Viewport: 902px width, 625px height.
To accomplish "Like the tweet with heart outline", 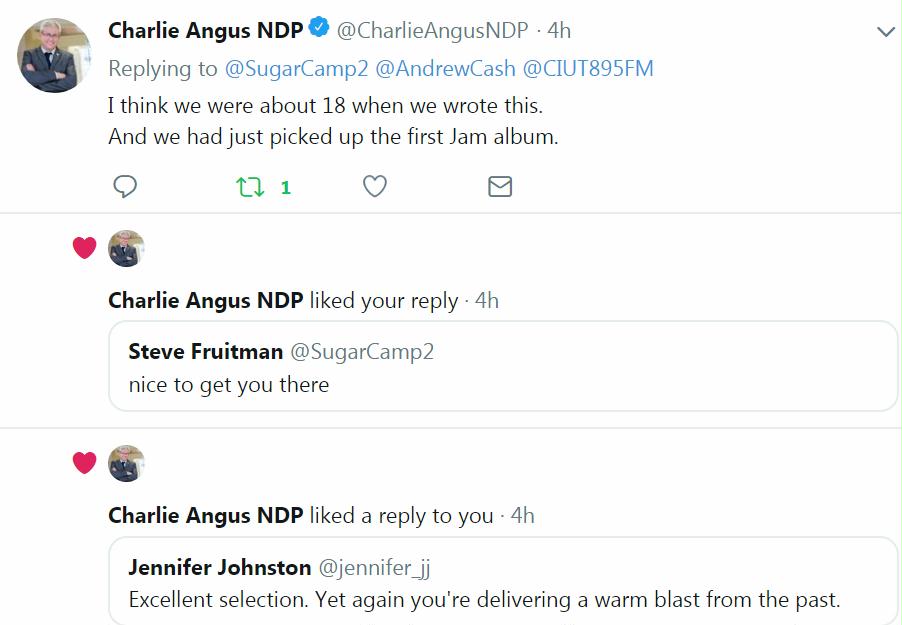I will click(374, 187).
